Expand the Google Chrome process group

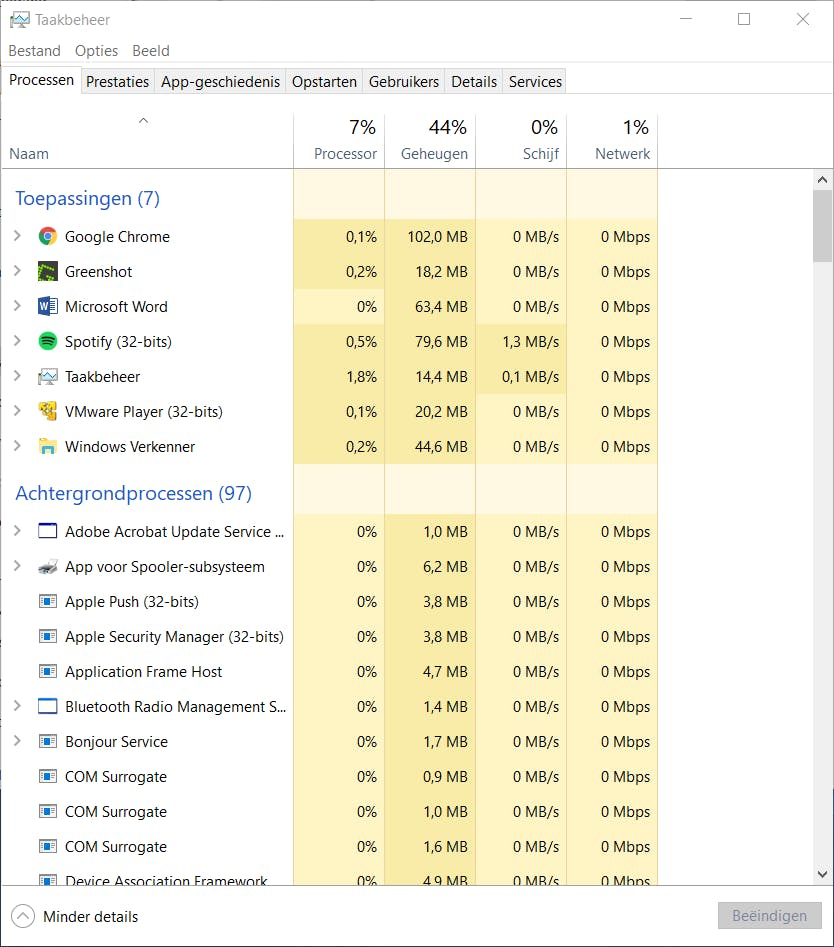tap(17, 237)
